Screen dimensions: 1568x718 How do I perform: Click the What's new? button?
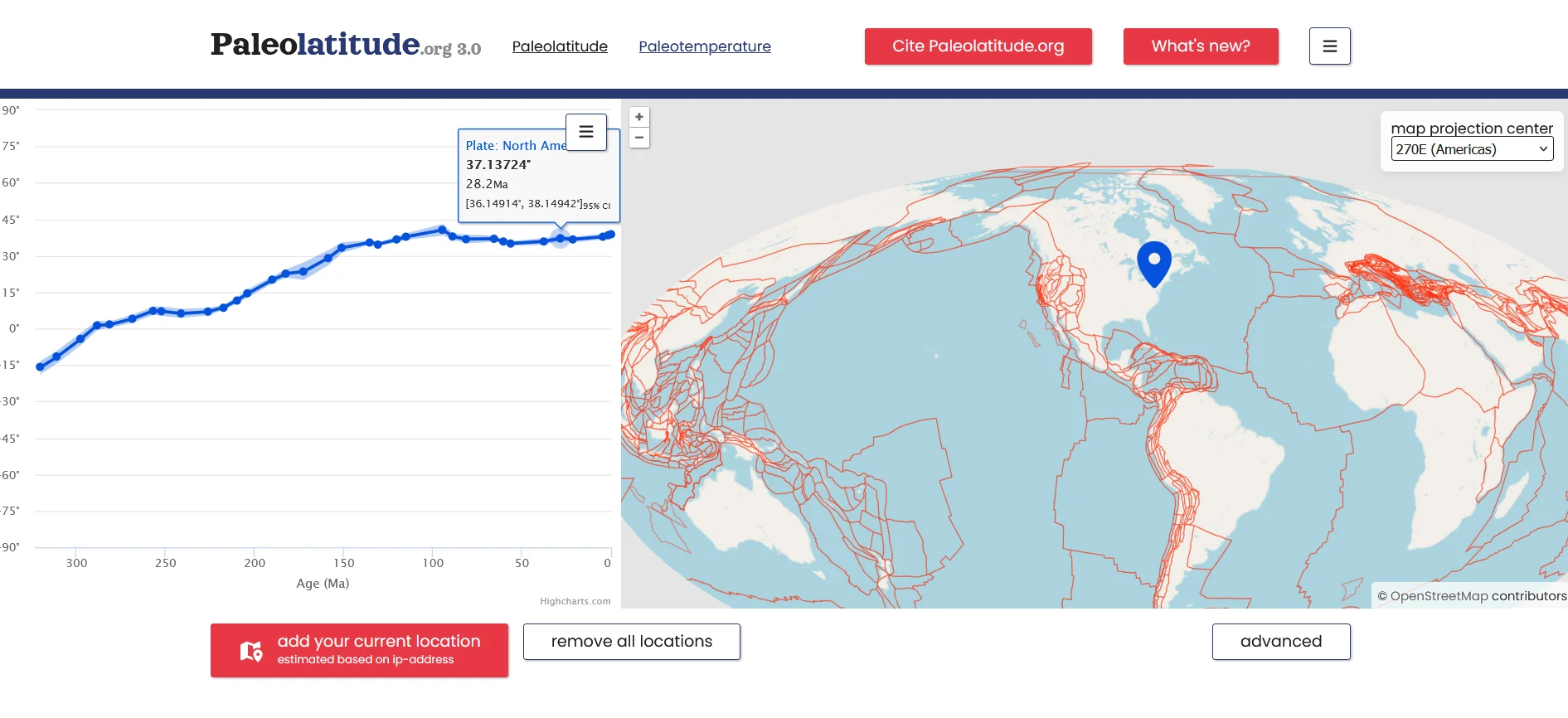[x=1200, y=46]
